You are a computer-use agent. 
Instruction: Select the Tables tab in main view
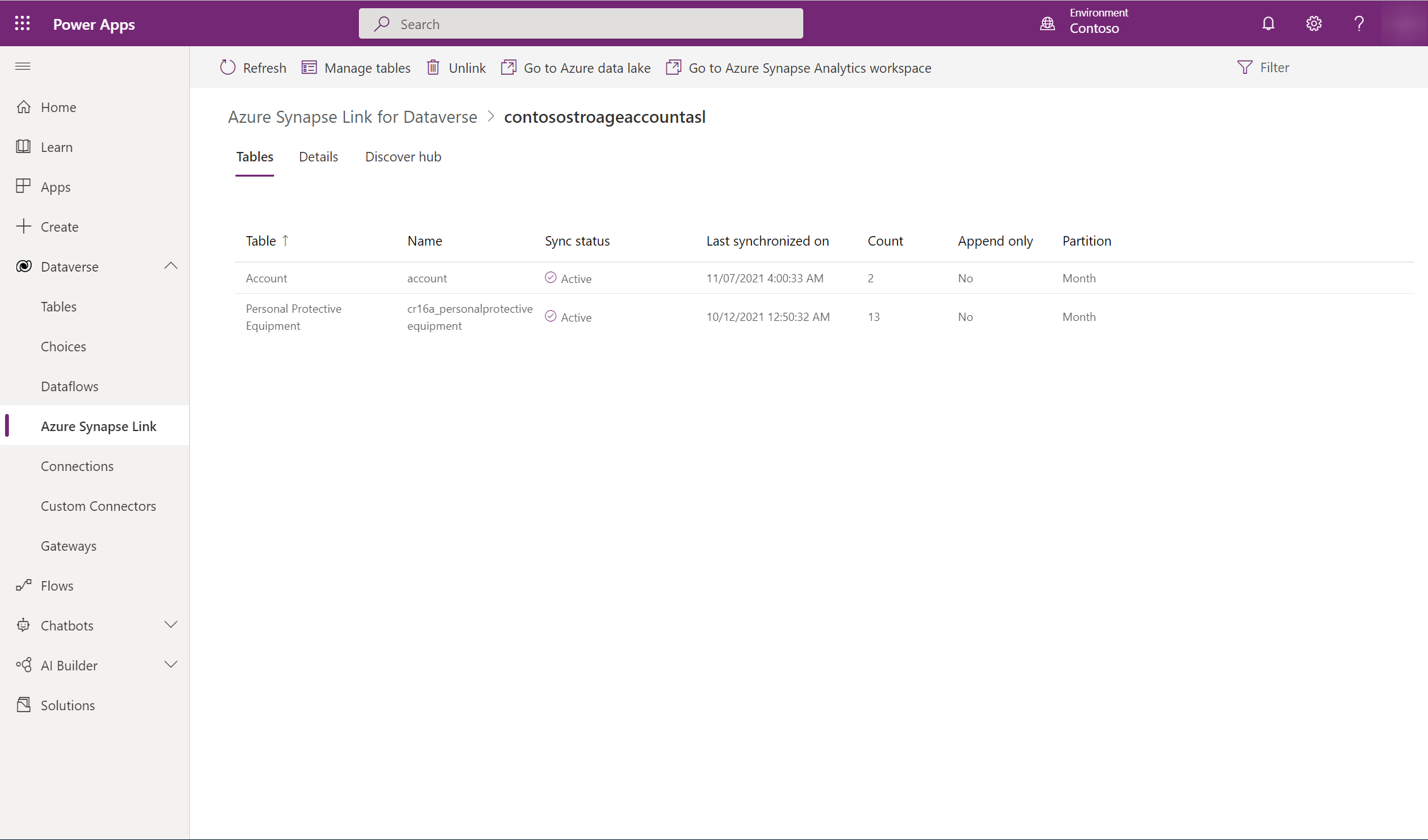254,156
